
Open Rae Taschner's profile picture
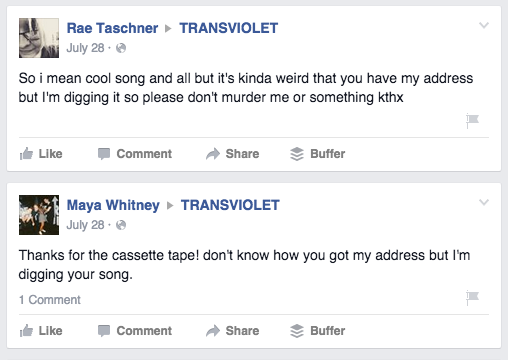(39, 38)
